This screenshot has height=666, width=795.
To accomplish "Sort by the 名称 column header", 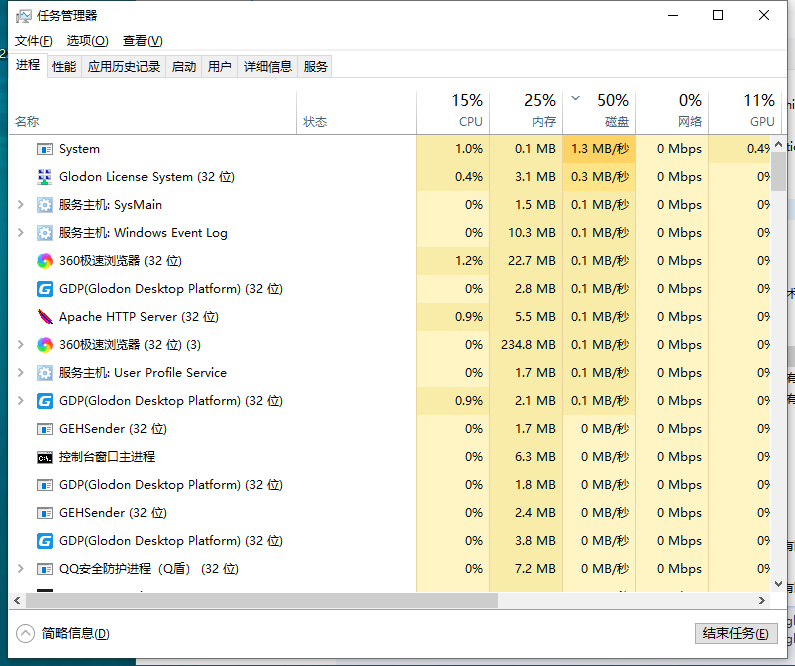I will point(152,113).
